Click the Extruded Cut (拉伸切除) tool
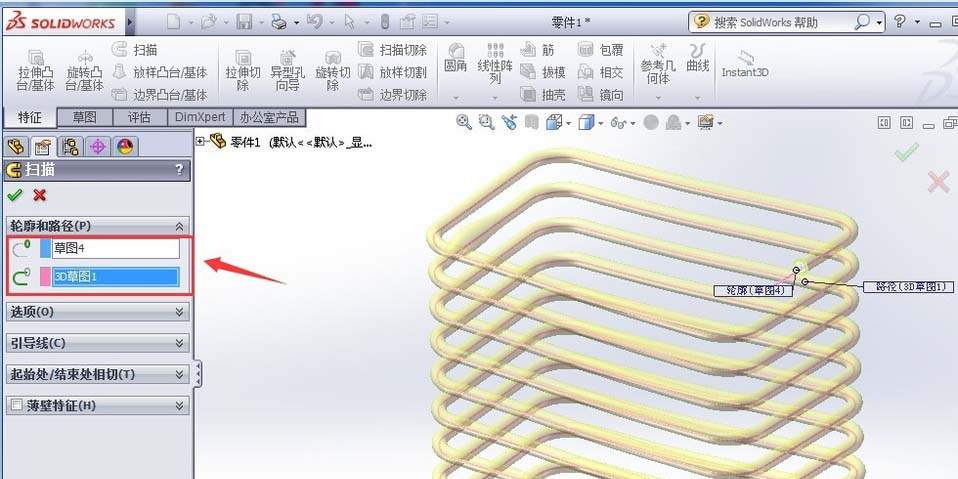This screenshot has width=958, height=479. (x=243, y=71)
